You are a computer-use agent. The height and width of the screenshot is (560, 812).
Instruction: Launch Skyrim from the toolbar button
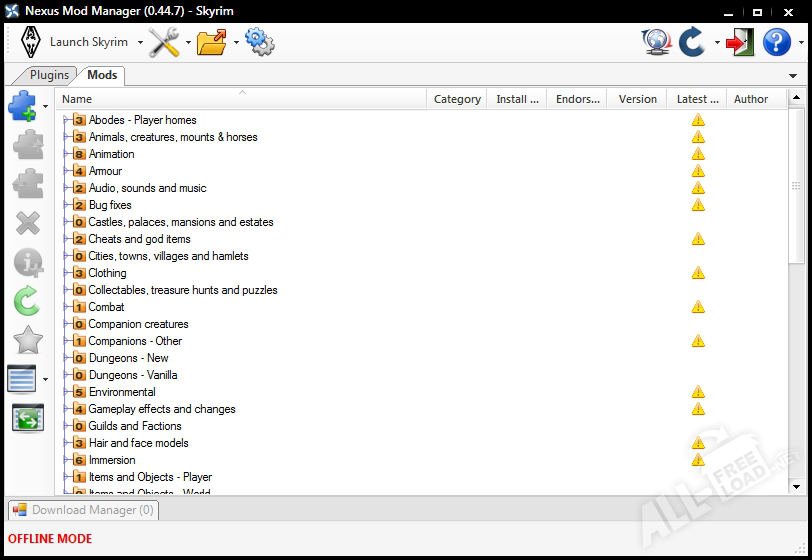pos(76,42)
